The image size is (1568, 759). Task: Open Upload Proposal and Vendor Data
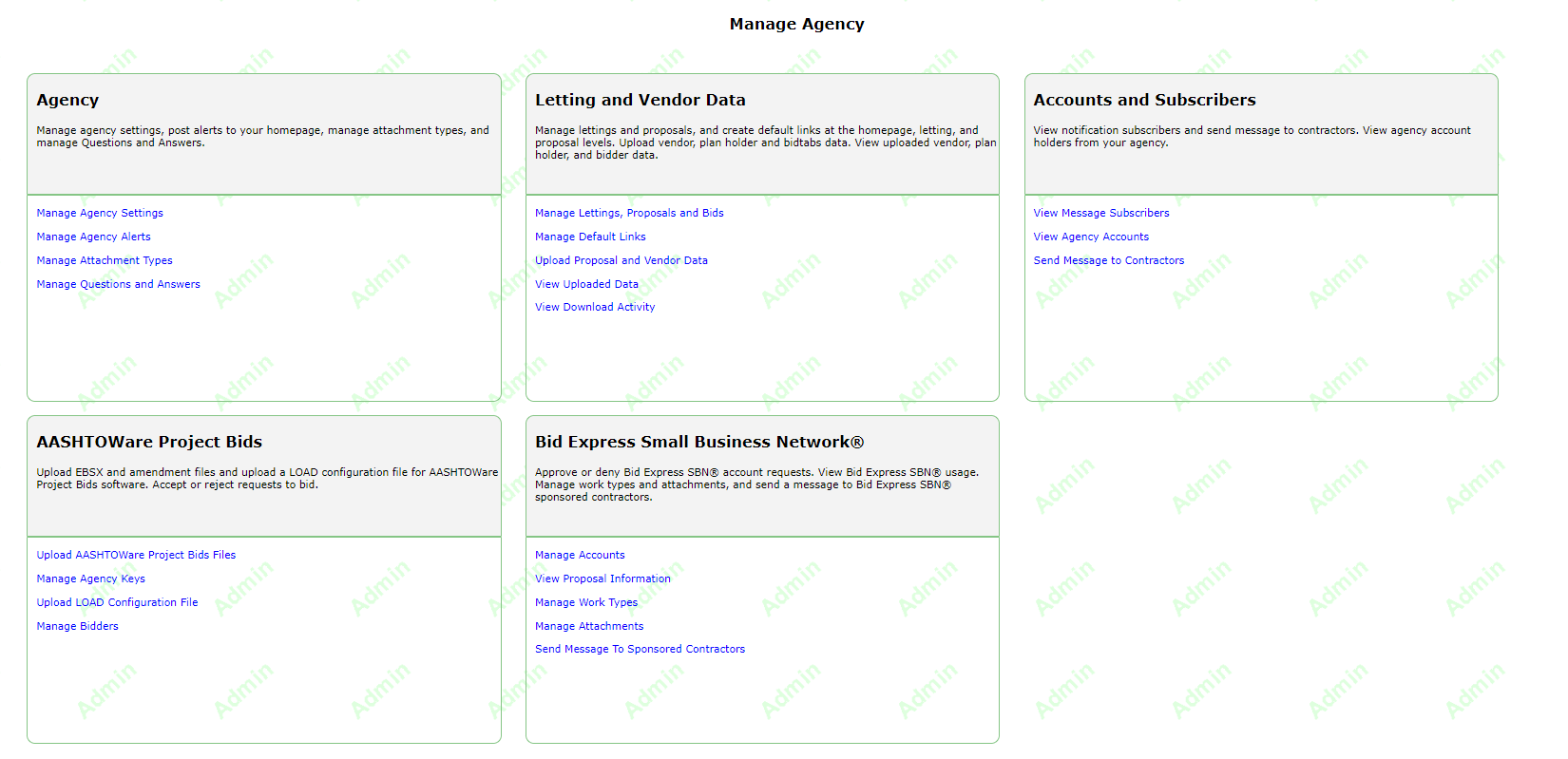pos(621,260)
